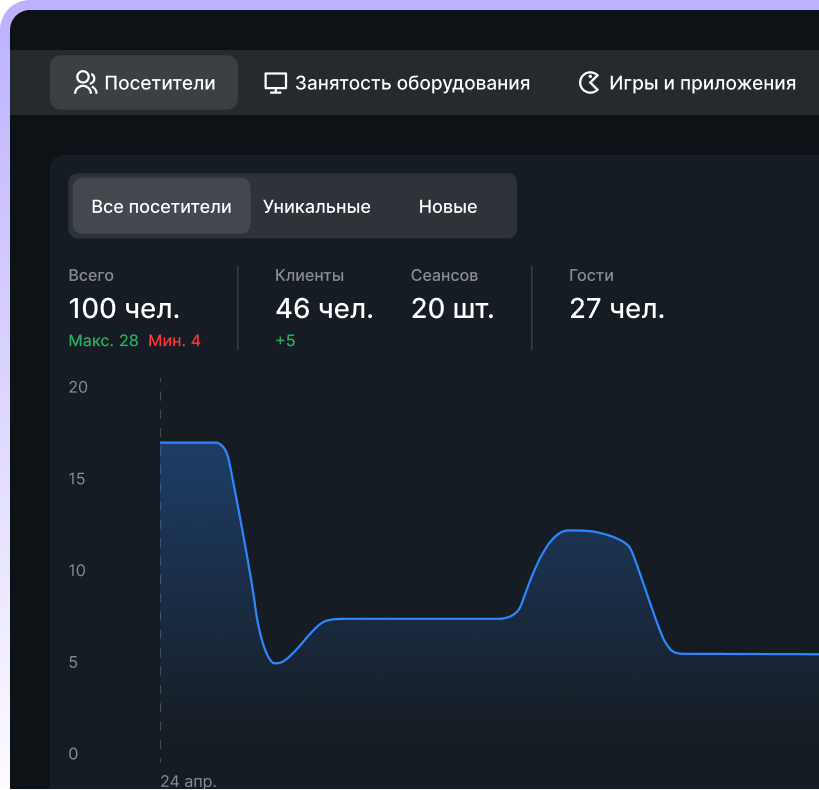
Task: Click the 5 y-axis label
Action: pos(73,663)
